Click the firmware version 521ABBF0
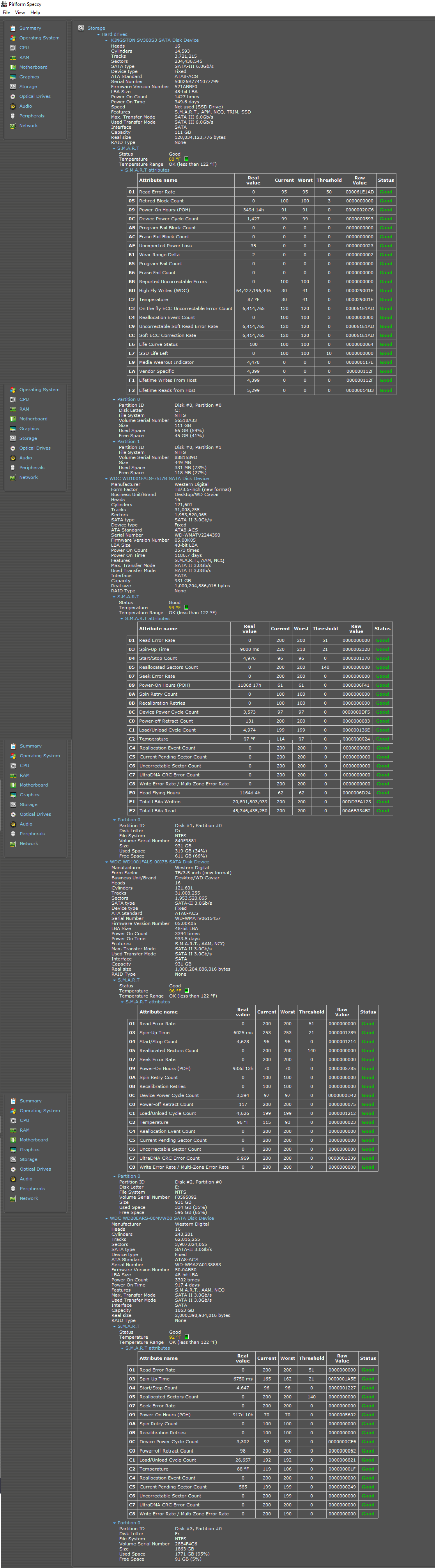This screenshot has width=435, height=1568. pyautogui.click(x=186, y=87)
